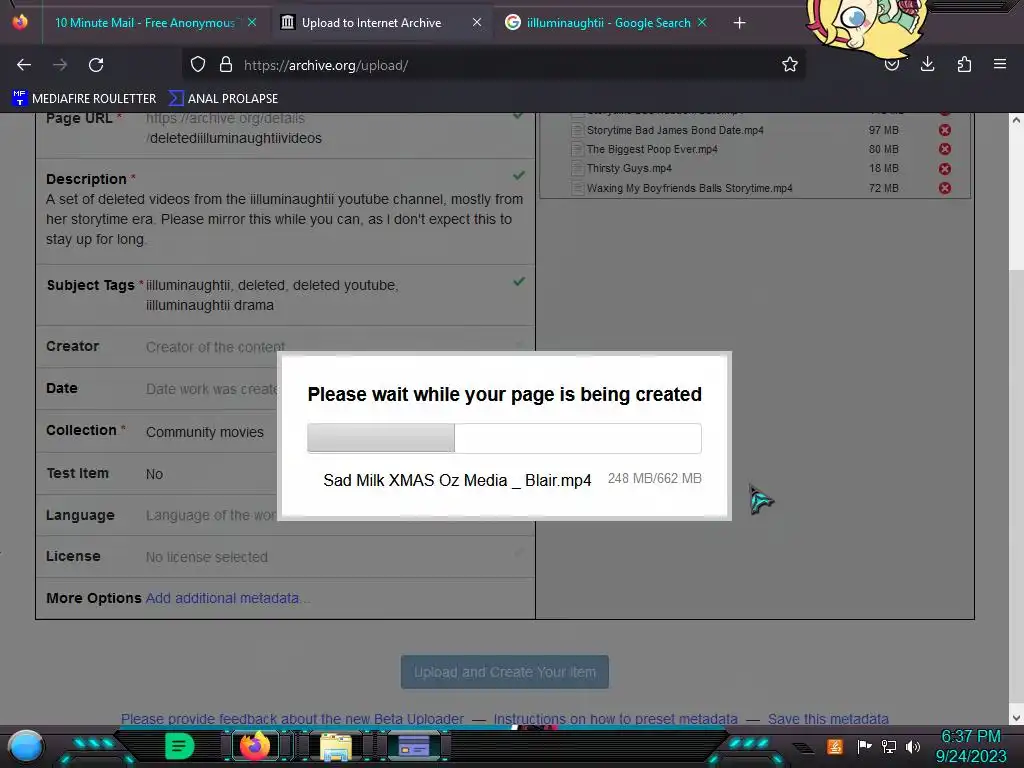The height and width of the screenshot is (768, 1024).
Task: Click Upload and Create Your Item button
Action: pos(505,672)
